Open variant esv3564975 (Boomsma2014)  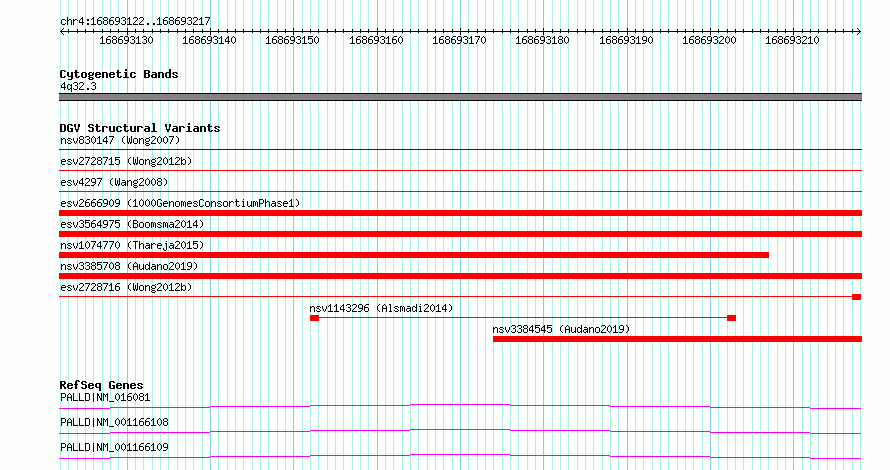pos(132,224)
